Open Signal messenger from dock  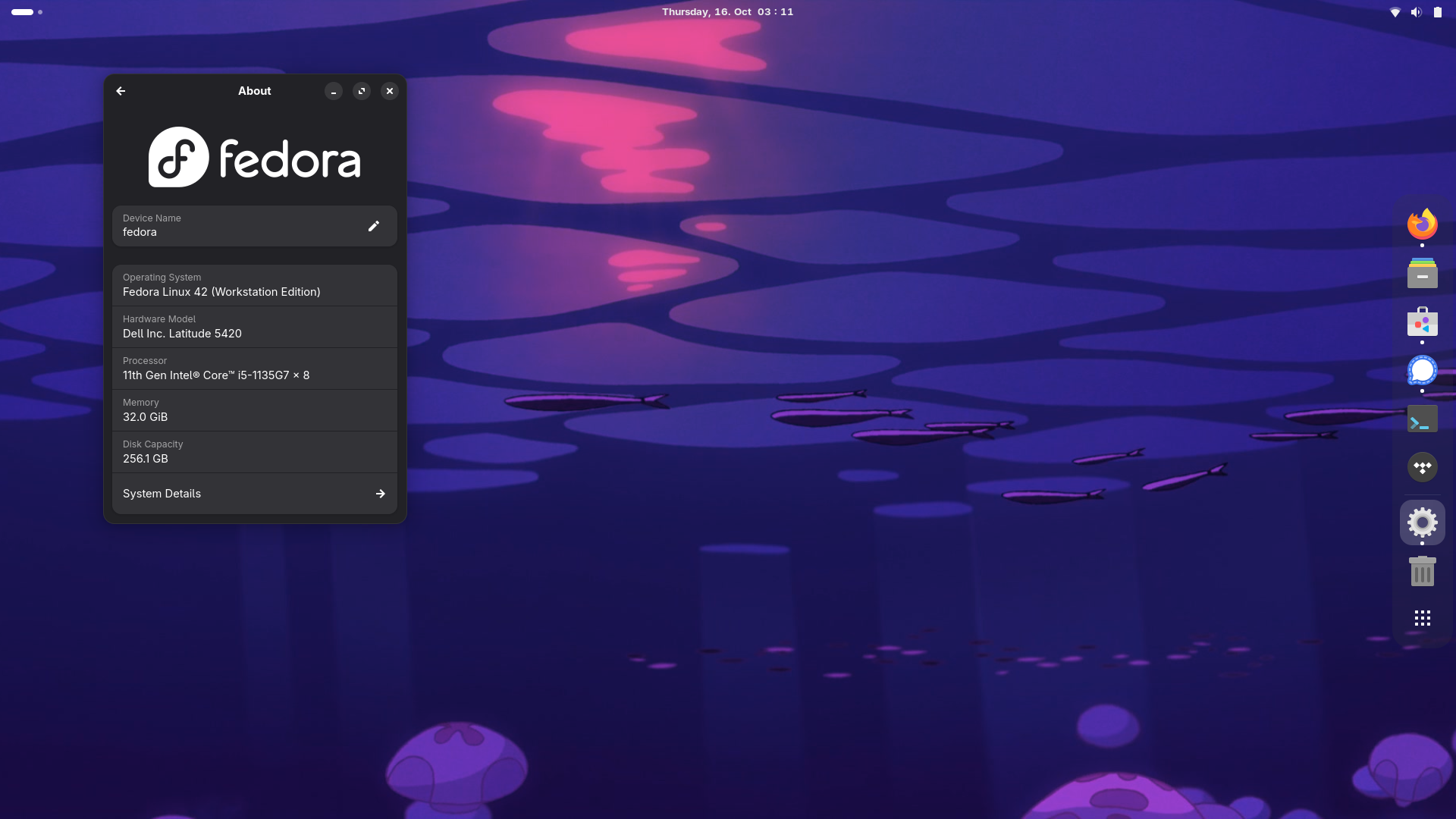(1422, 371)
